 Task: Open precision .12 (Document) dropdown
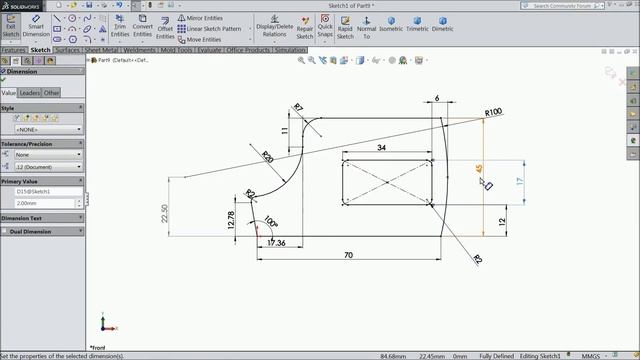tap(48, 167)
